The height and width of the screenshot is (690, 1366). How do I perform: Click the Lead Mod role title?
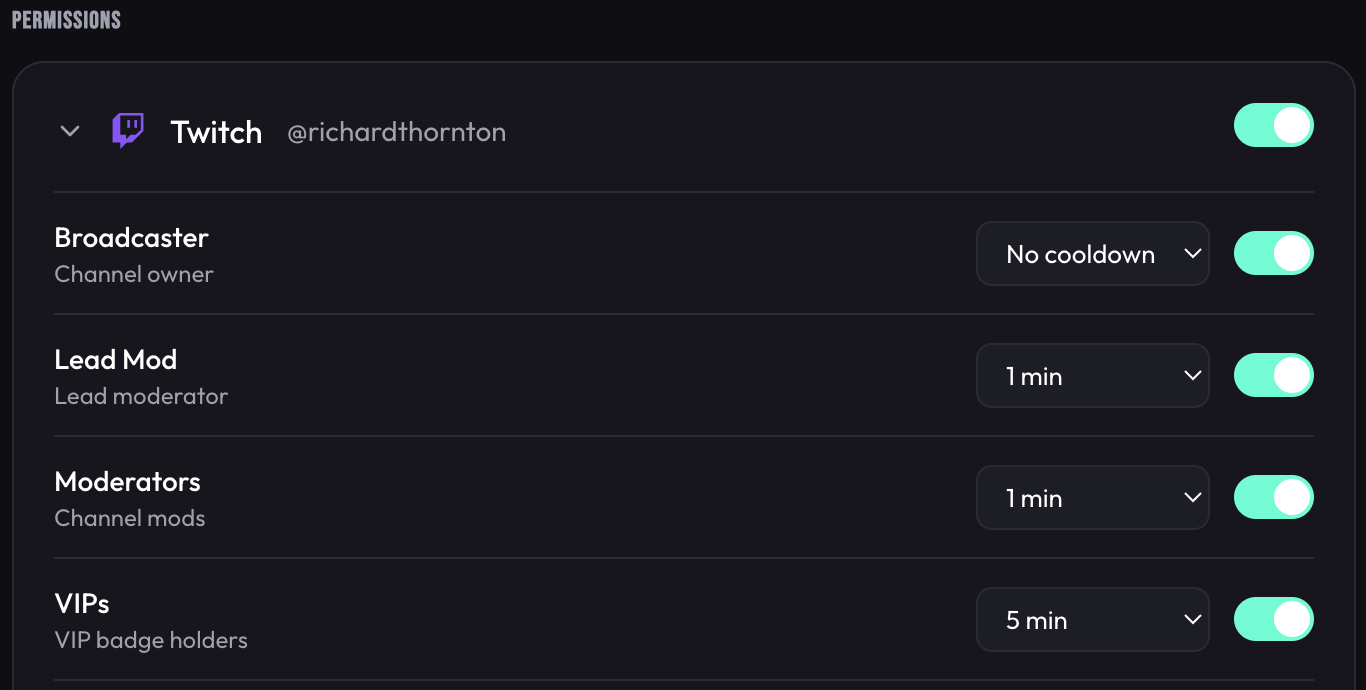pyautogui.click(x=115, y=360)
